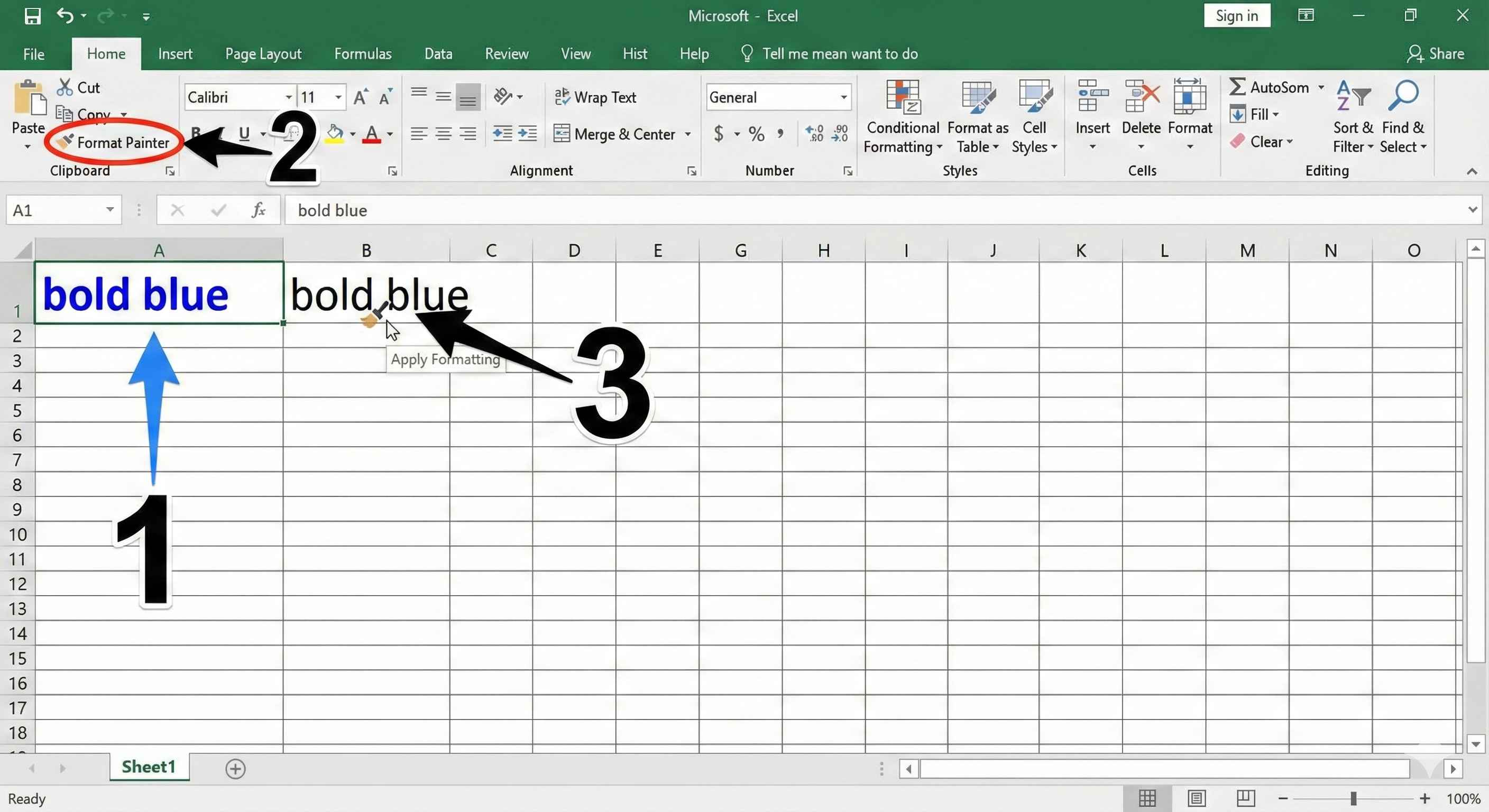Switch to the Insert tab

(x=175, y=54)
